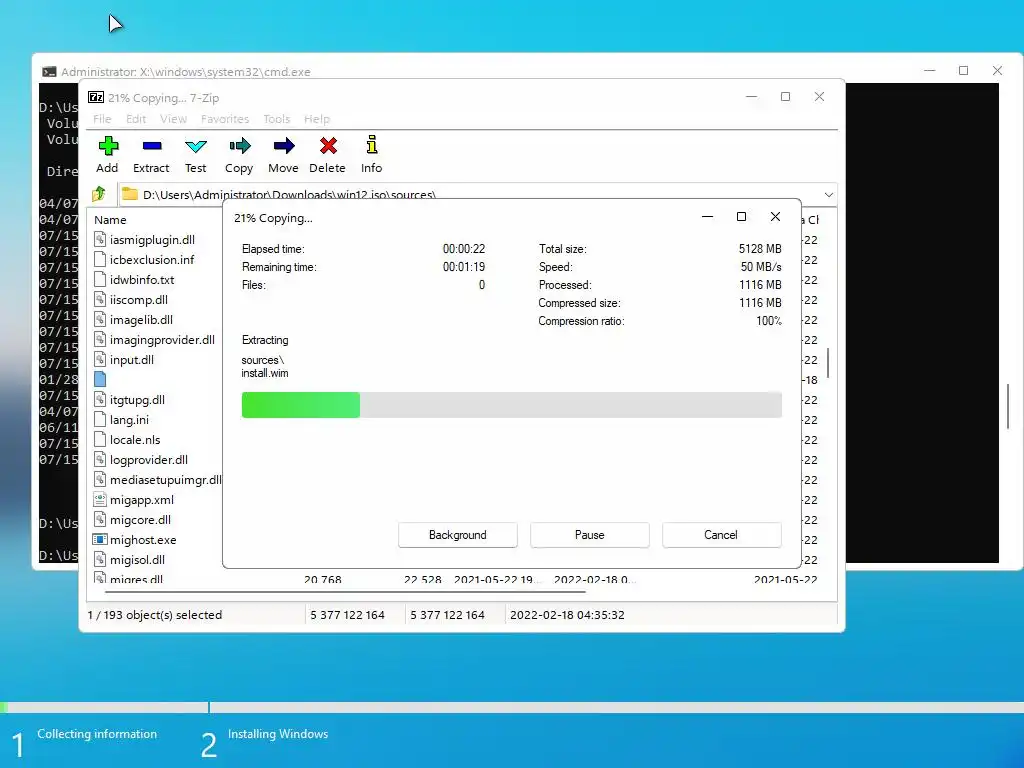The image size is (1024, 768).
Task: Go up one folder level icon
Action: (x=99, y=194)
